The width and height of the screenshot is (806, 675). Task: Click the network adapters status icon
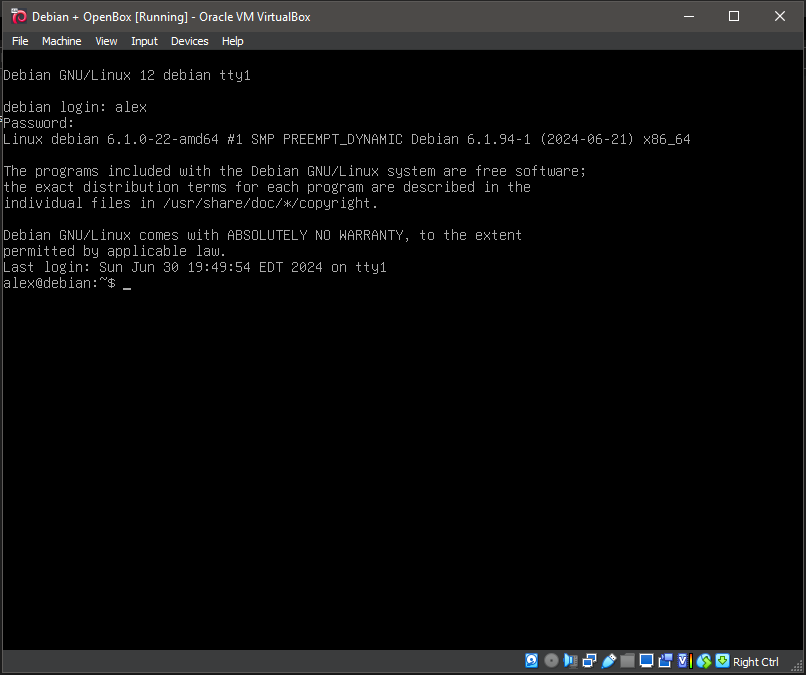(590, 660)
